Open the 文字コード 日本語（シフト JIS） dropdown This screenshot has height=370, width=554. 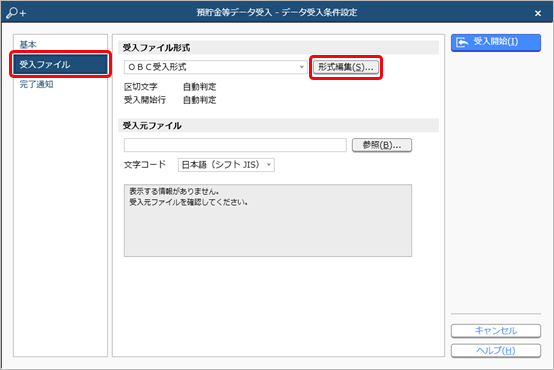pos(226,165)
